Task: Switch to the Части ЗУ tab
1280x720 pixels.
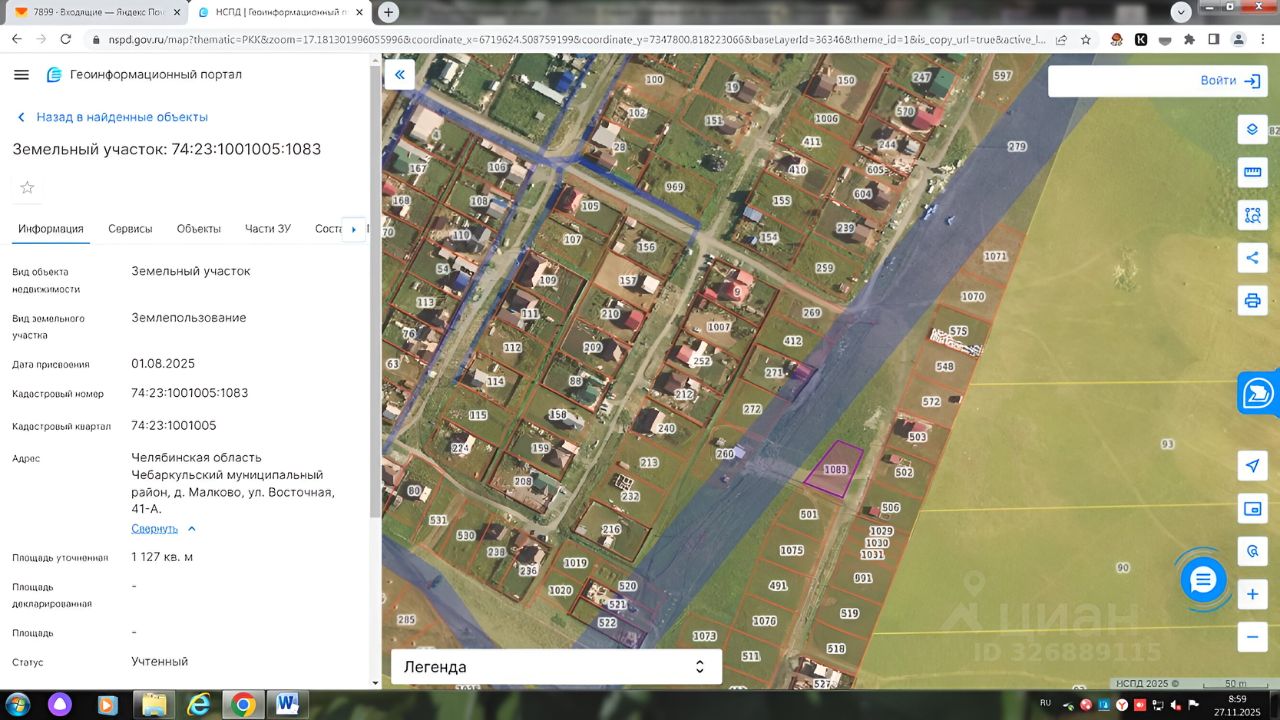Action: pos(268,229)
